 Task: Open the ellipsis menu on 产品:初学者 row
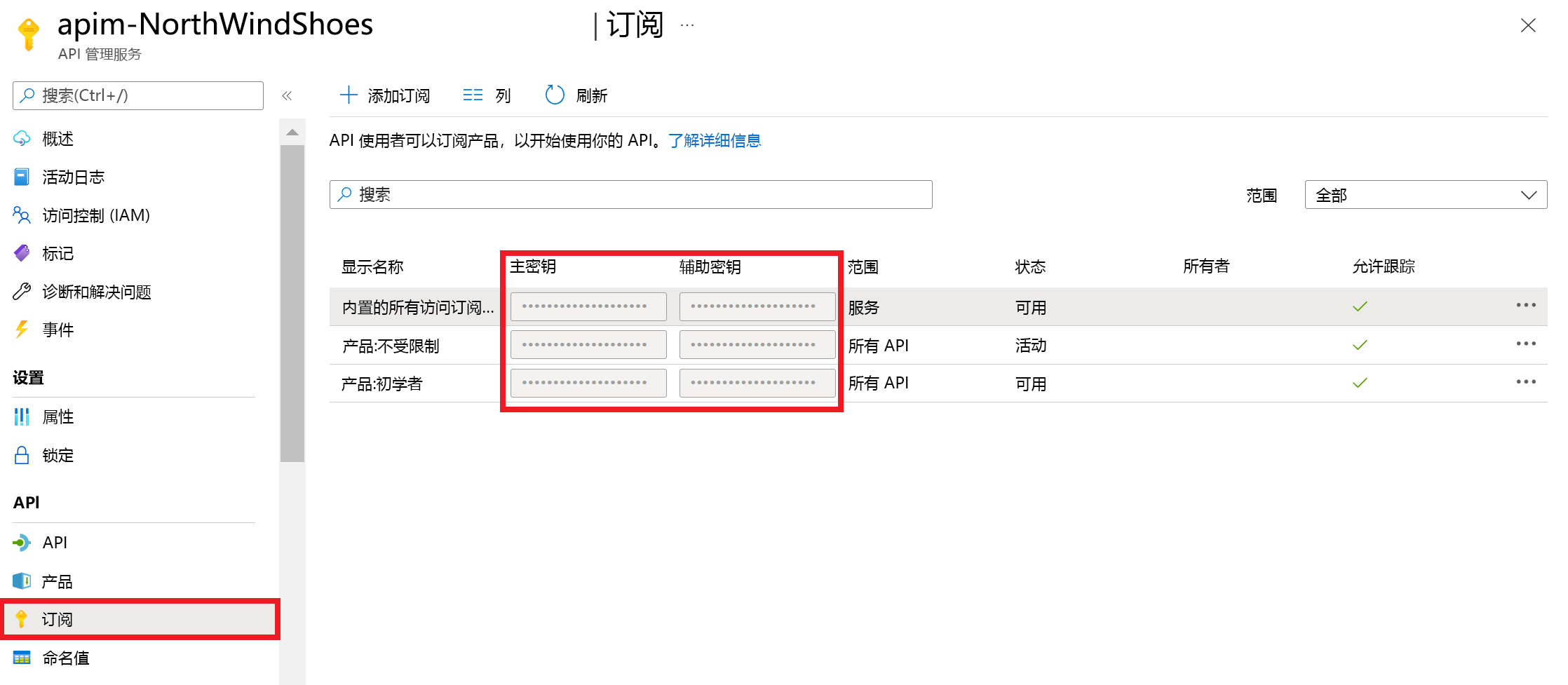click(x=1527, y=381)
